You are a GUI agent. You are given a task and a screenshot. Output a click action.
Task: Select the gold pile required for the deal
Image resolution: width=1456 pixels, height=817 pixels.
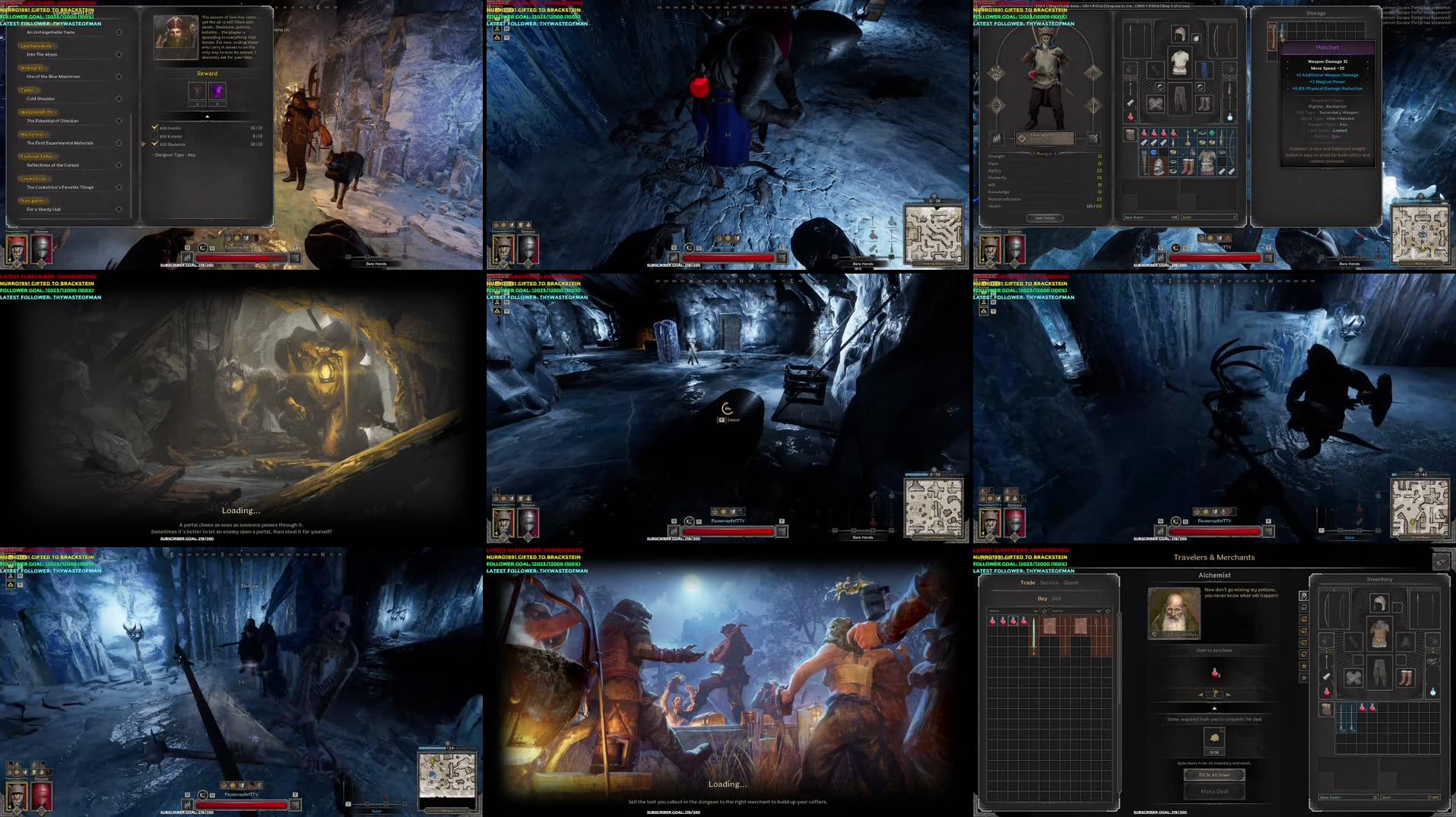coord(1214,737)
